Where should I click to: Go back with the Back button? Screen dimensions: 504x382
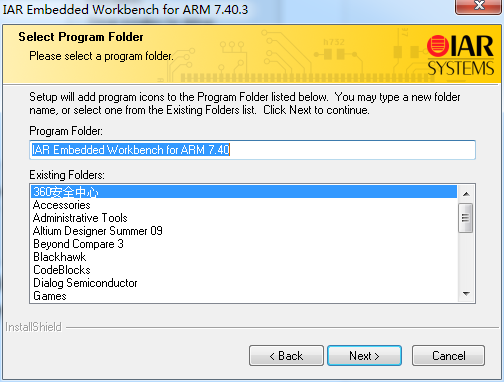pos(286,356)
